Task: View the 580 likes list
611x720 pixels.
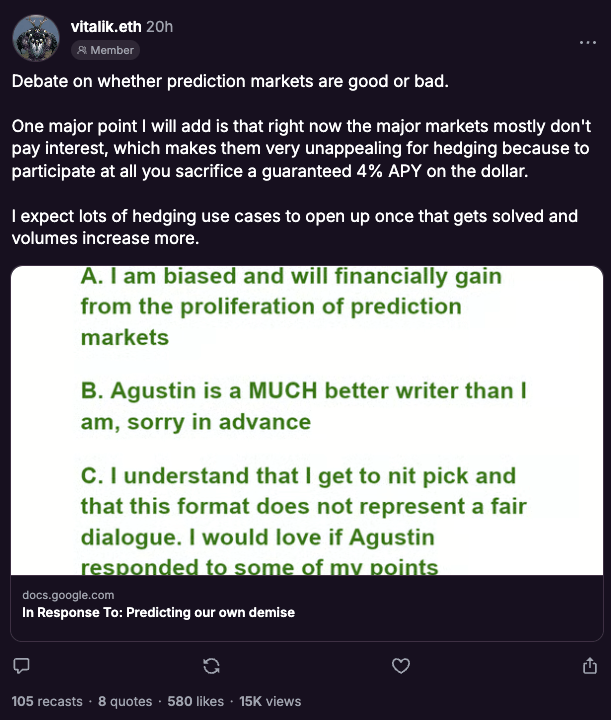Action: pyautogui.click(x=196, y=701)
